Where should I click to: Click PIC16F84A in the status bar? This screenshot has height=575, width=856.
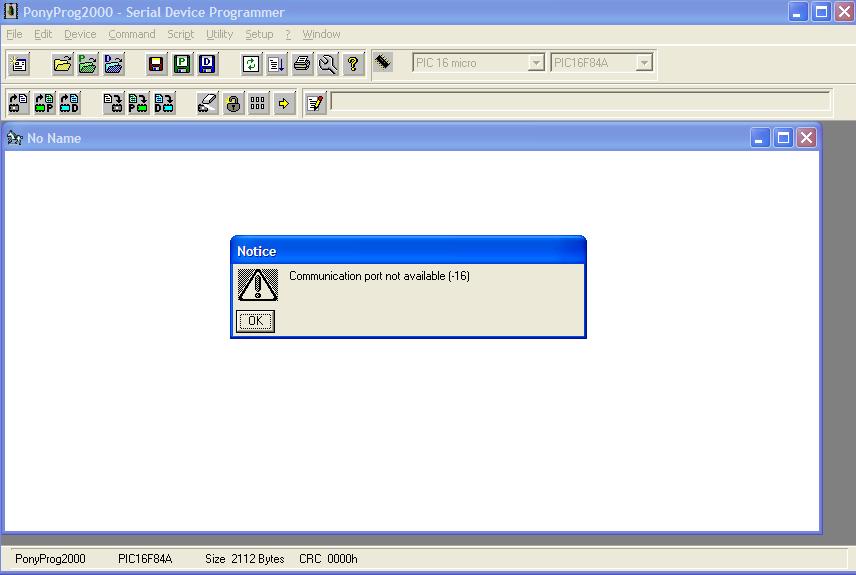[x=145, y=559]
